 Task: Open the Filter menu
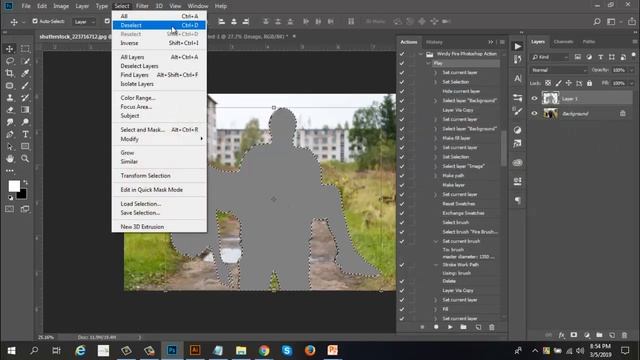[142, 6]
